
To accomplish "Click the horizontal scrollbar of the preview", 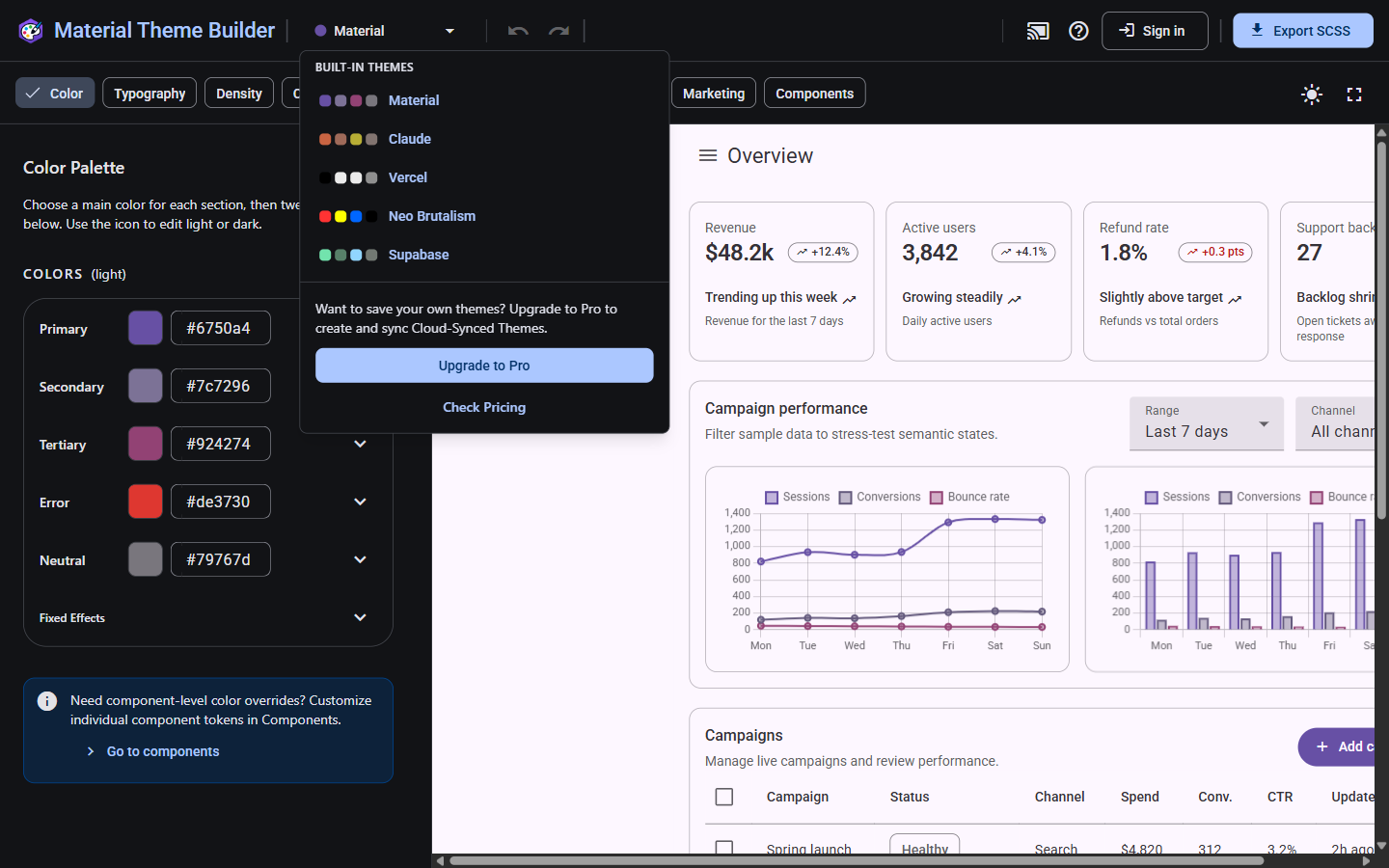I will pyautogui.click(x=857, y=860).
